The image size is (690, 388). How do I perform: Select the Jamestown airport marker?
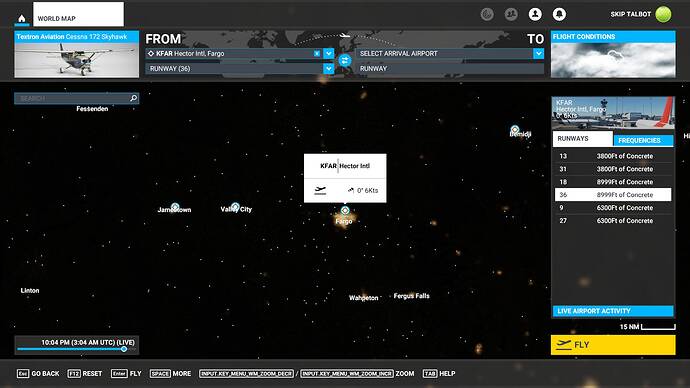175,206
